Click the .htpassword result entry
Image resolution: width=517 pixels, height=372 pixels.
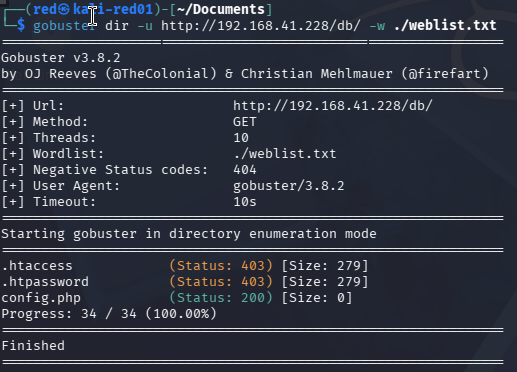[x=45, y=282]
